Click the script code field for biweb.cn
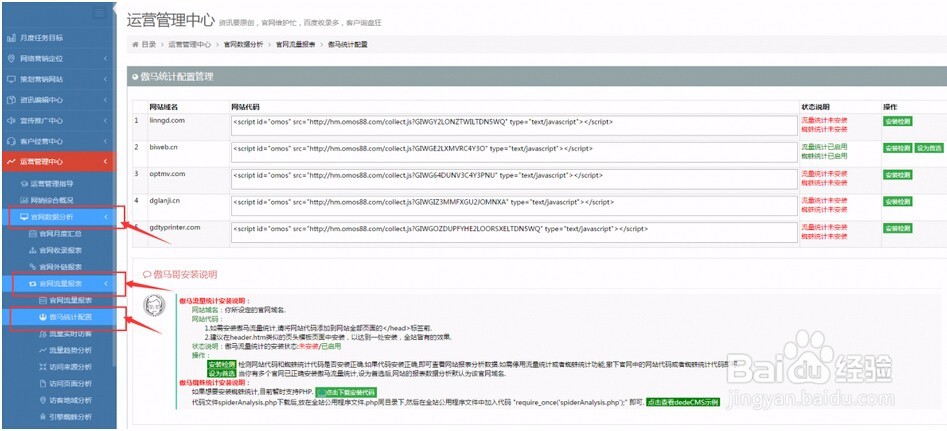This screenshot has width=947, height=431. pyautogui.click(x=514, y=152)
